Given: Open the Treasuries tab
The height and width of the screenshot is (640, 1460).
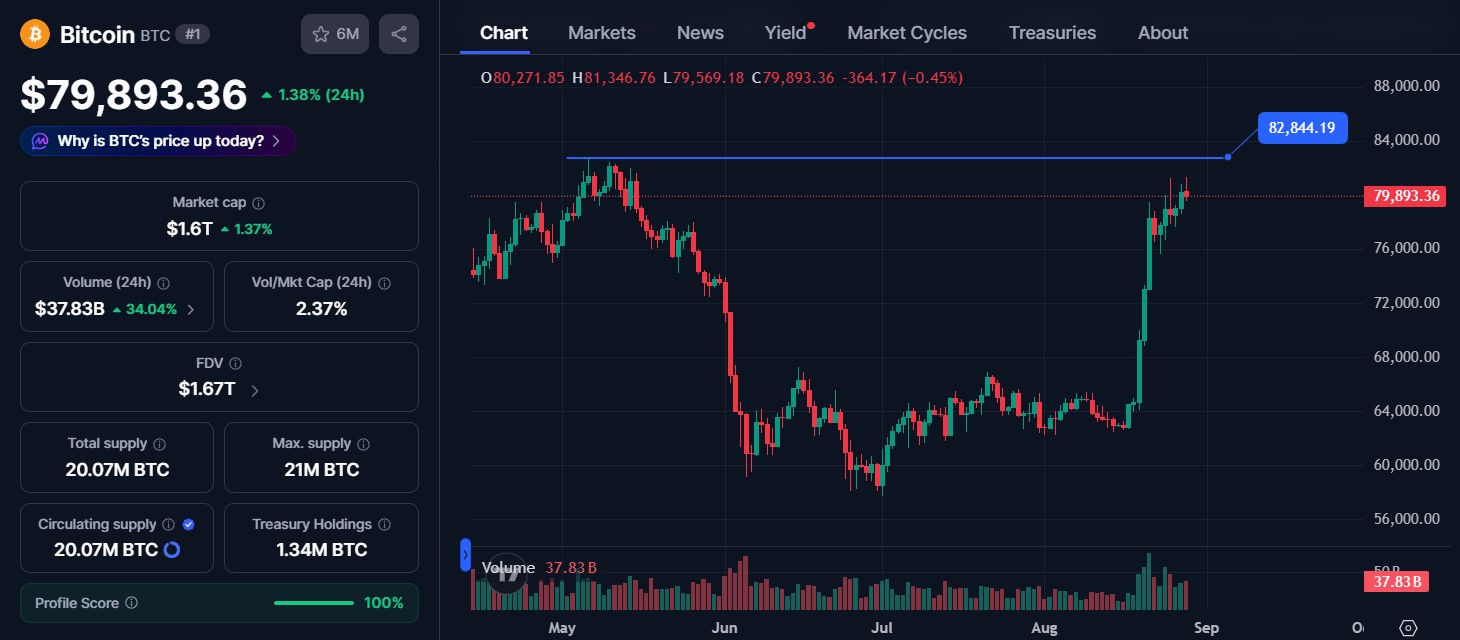Looking at the screenshot, I should pyautogui.click(x=1052, y=33).
